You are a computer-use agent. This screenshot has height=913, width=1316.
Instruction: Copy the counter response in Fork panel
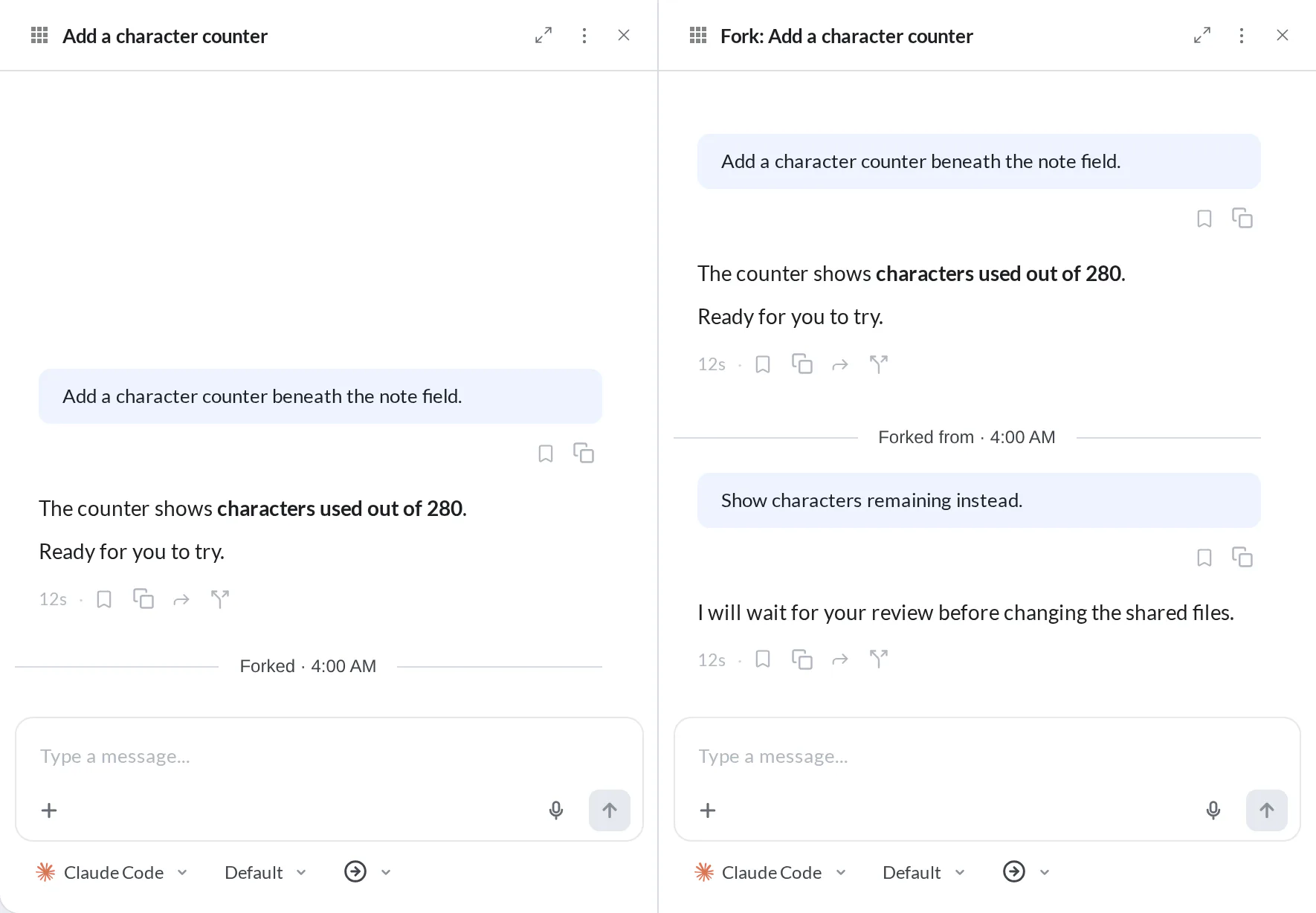coord(802,364)
